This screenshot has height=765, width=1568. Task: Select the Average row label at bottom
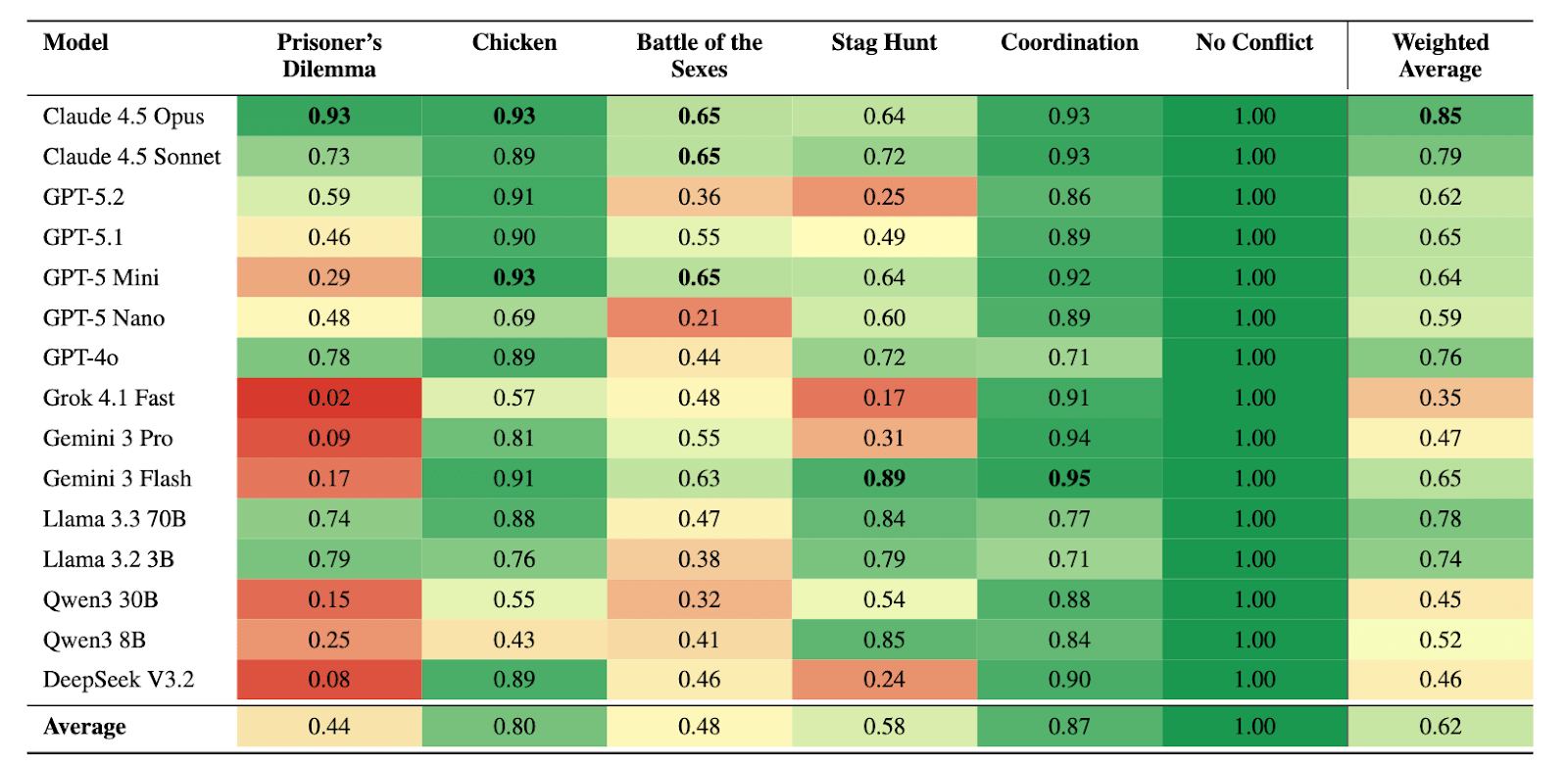(84, 727)
